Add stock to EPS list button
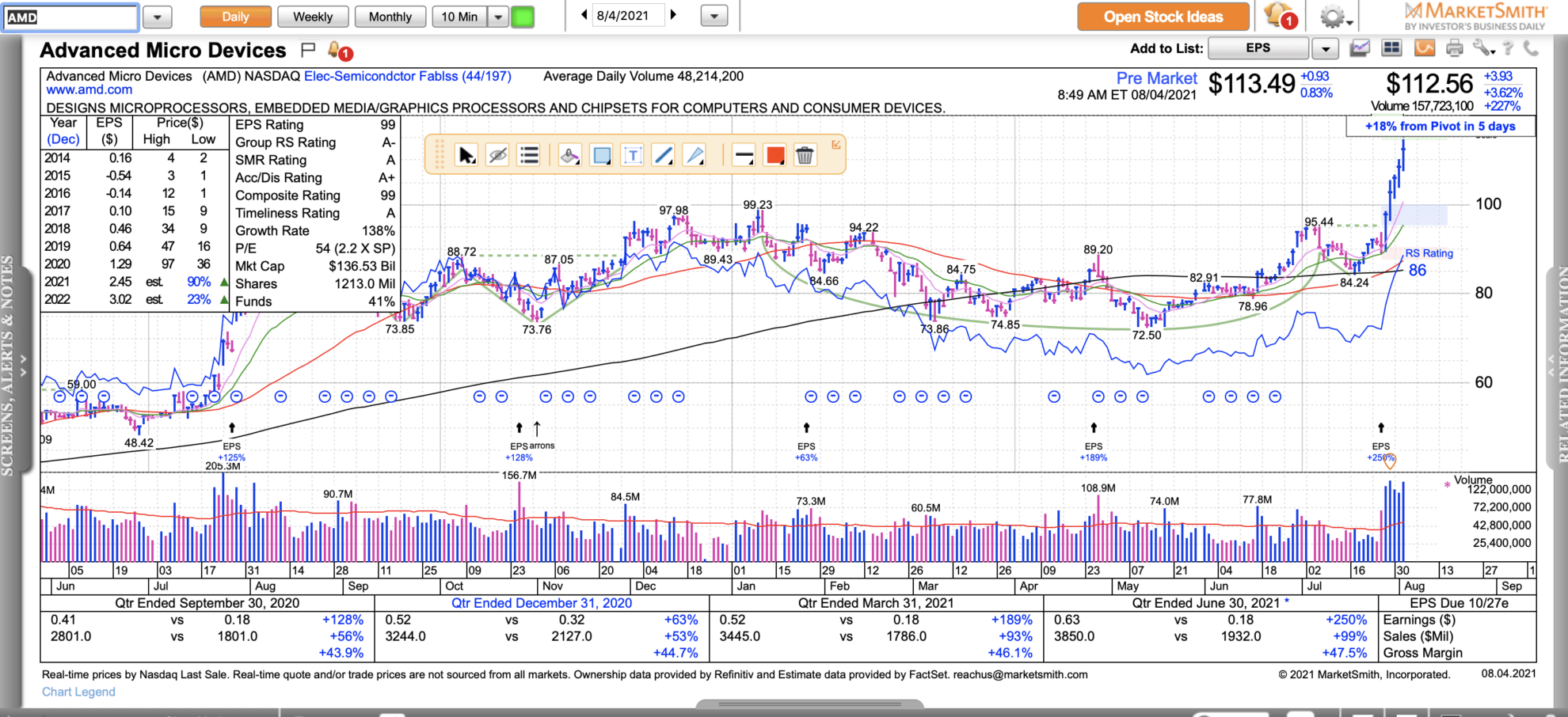The width and height of the screenshot is (1568, 717). pyautogui.click(x=1258, y=48)
